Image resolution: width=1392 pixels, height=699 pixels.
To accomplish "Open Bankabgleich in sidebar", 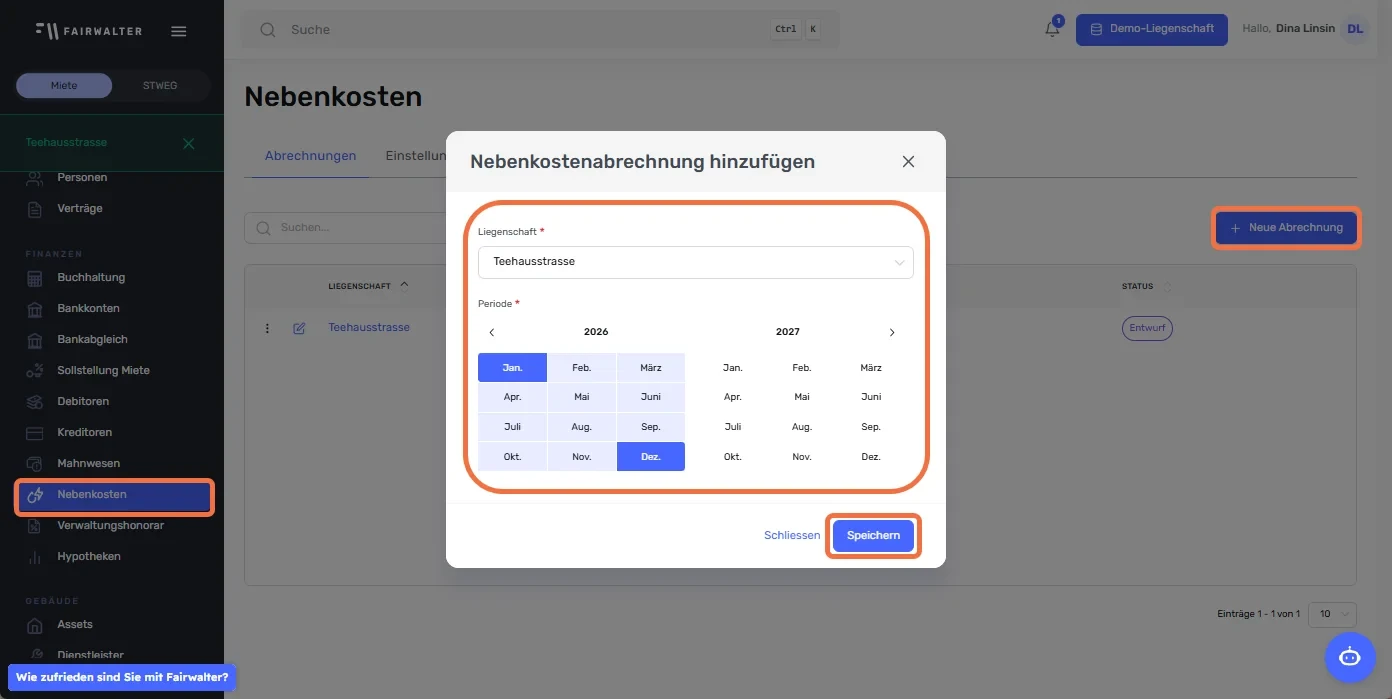I will tap(92, 340).
